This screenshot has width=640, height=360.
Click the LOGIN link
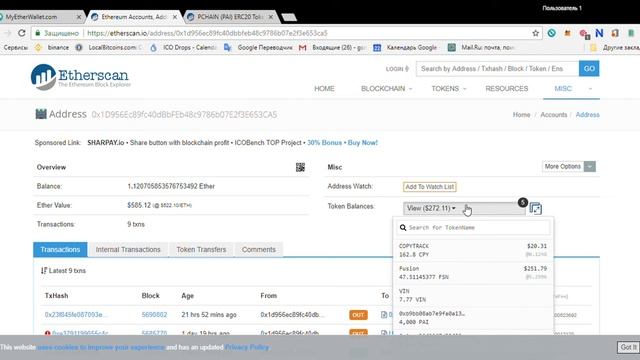[397, 69]
